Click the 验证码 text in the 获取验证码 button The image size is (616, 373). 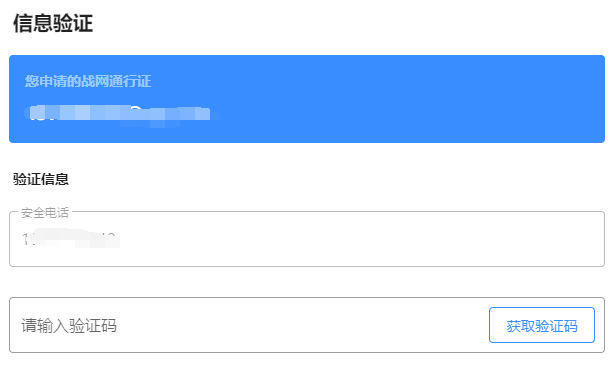pyautogui.click(x=556, y=326)
